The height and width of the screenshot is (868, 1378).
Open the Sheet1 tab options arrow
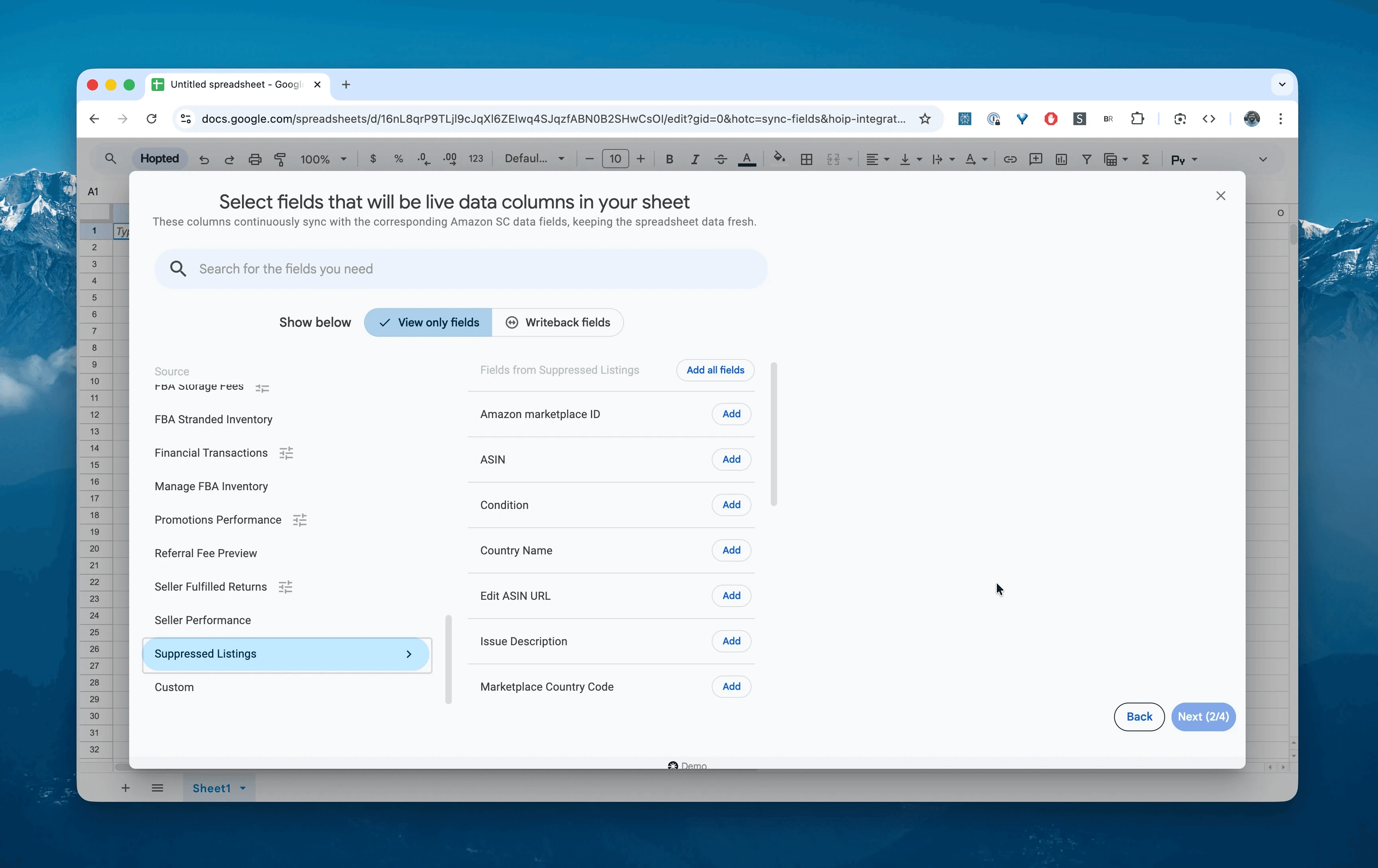click(243, 788)
